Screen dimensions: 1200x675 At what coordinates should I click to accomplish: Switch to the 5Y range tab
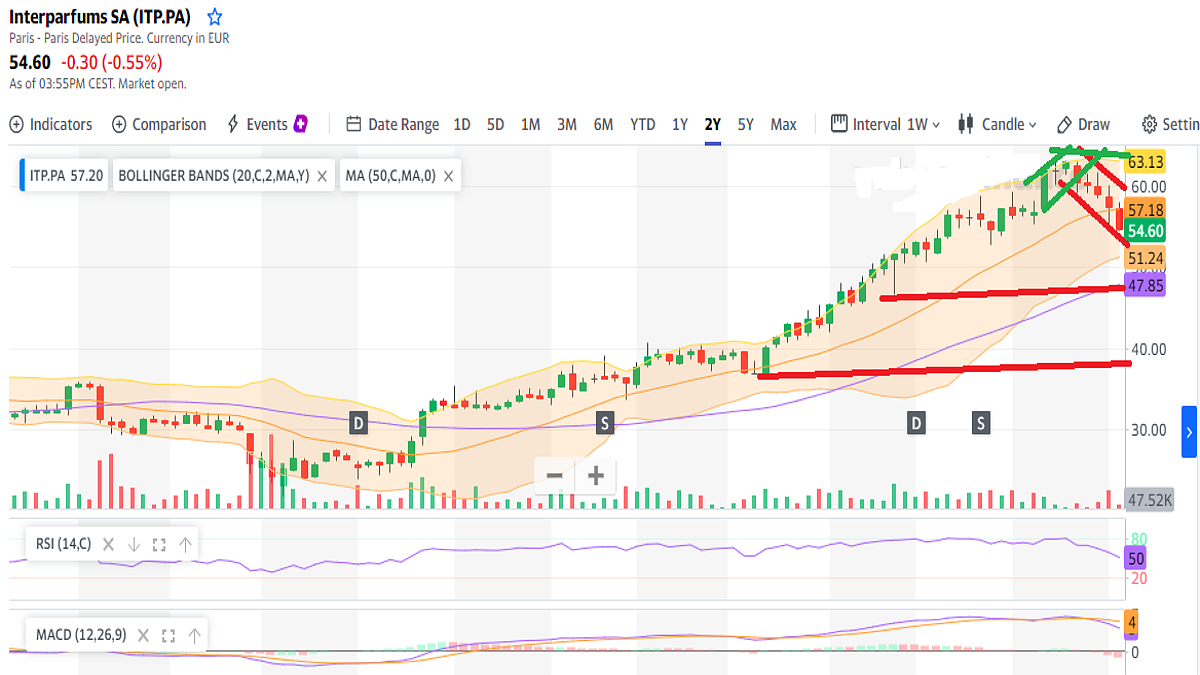(x=746, y=124)
